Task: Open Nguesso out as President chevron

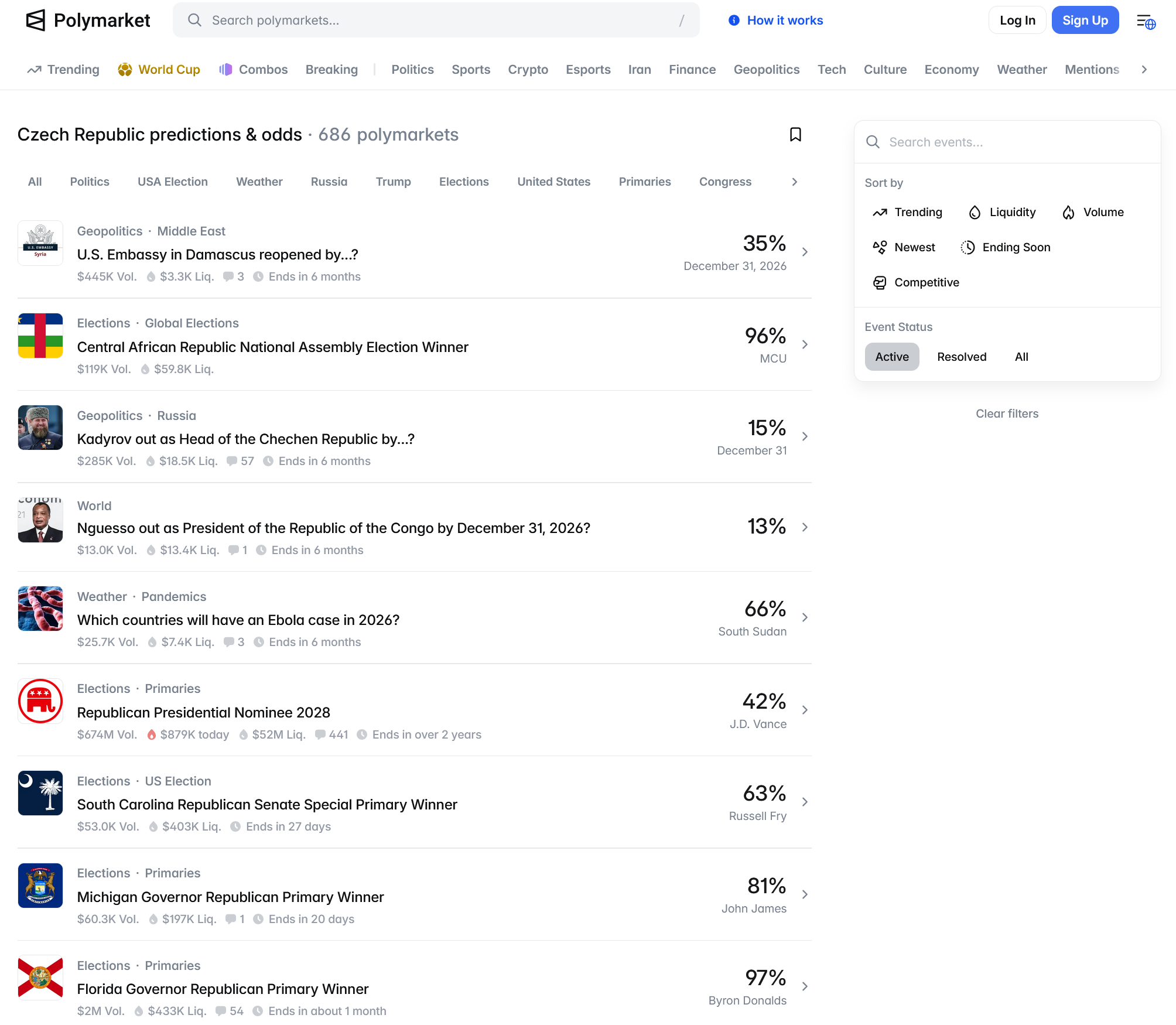Action: (x=805, y=527)
